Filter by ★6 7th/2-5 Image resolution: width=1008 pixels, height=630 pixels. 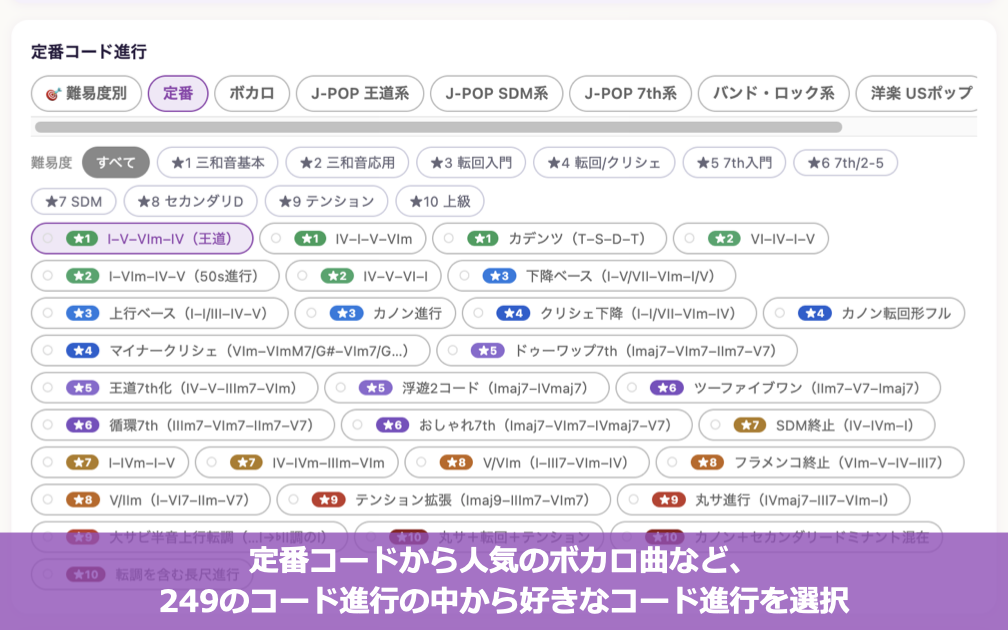(845, 163)
